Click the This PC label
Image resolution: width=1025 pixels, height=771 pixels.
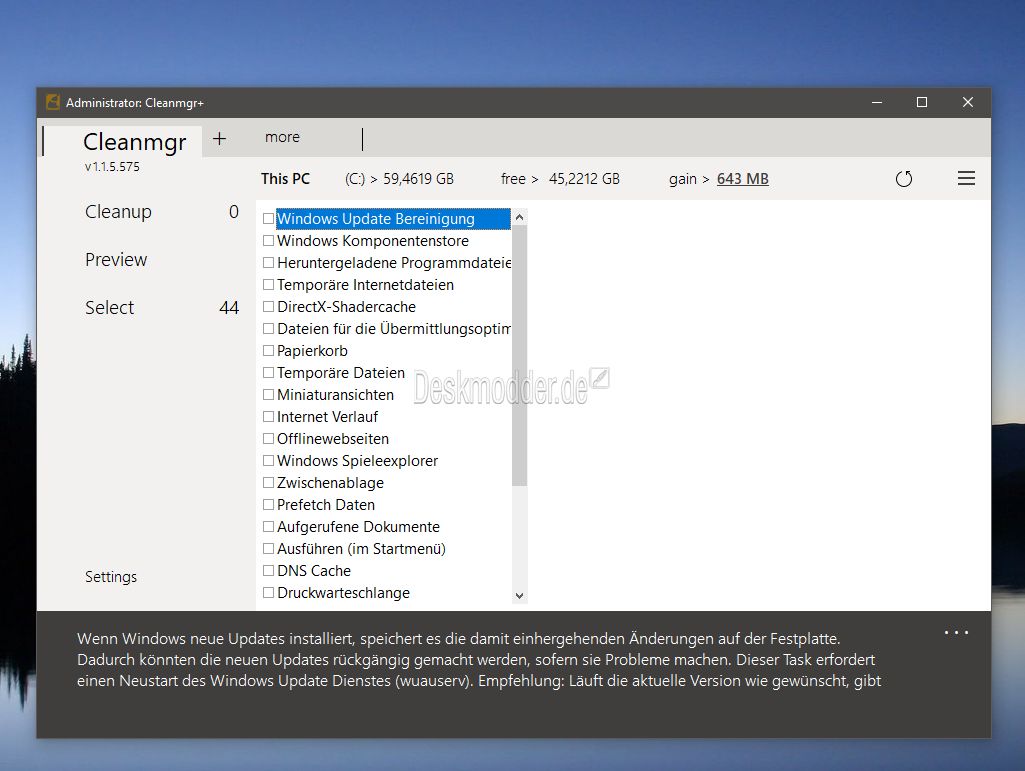point(285,179)
